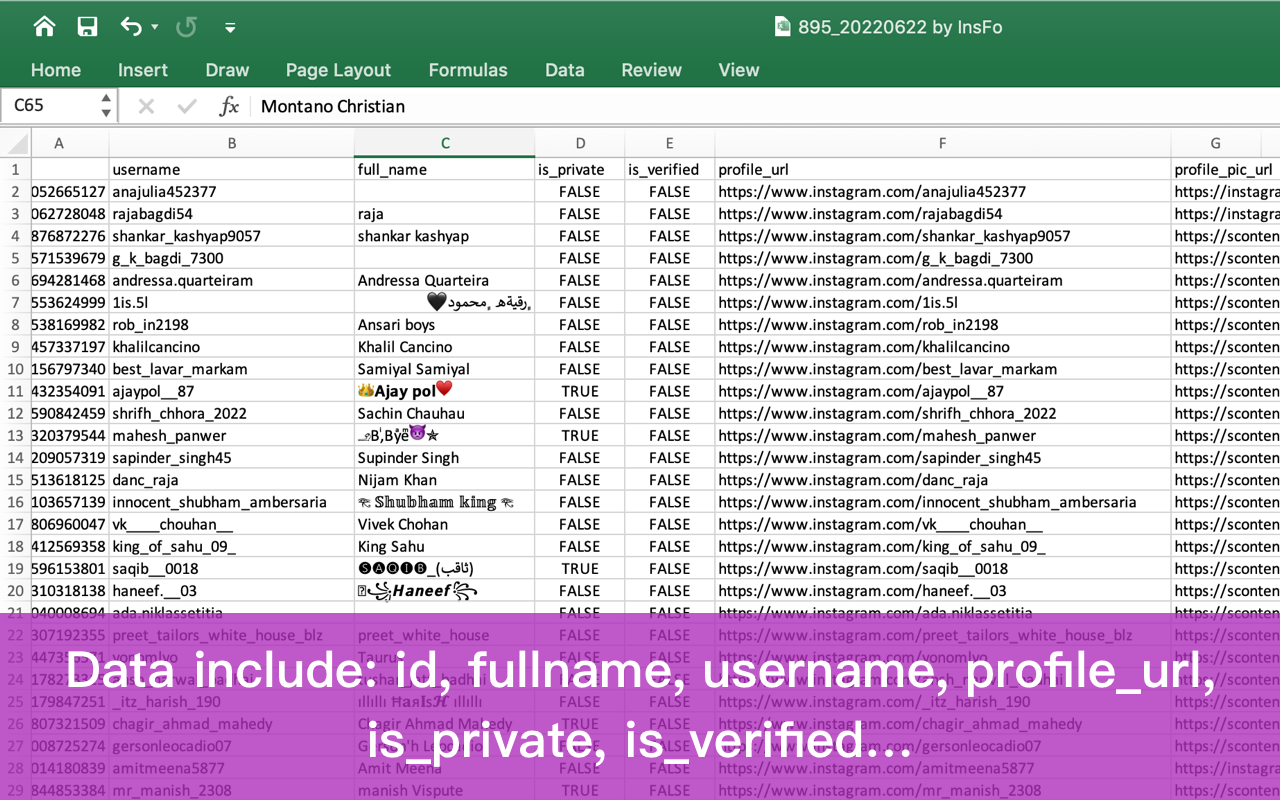Select cell with username anajulia452377

[231, 192]
